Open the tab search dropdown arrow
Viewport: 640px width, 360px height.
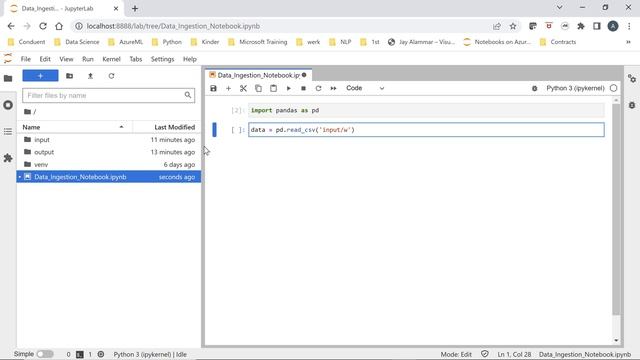[560, 7]
